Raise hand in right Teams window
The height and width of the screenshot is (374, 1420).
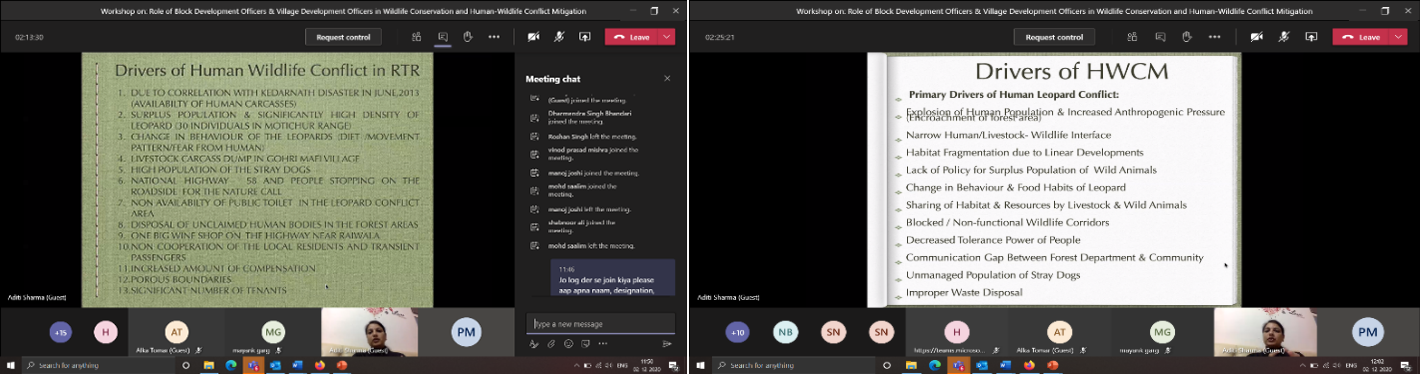1186,37
